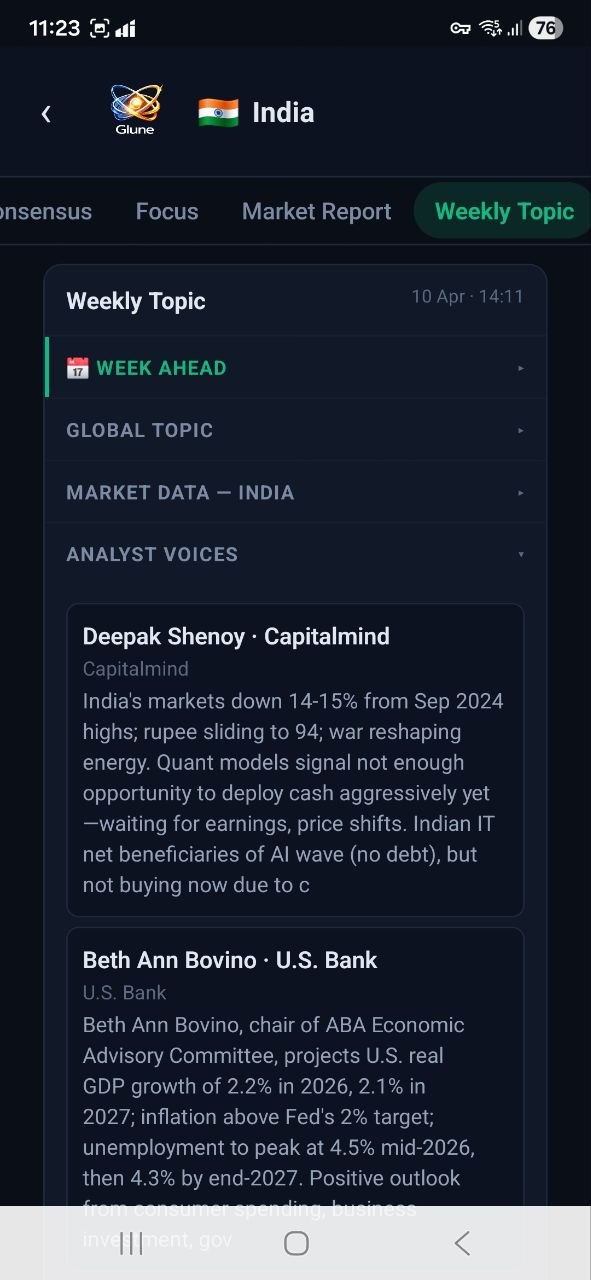Toggle the WEEK AHEAD section open

coord(295,367)
